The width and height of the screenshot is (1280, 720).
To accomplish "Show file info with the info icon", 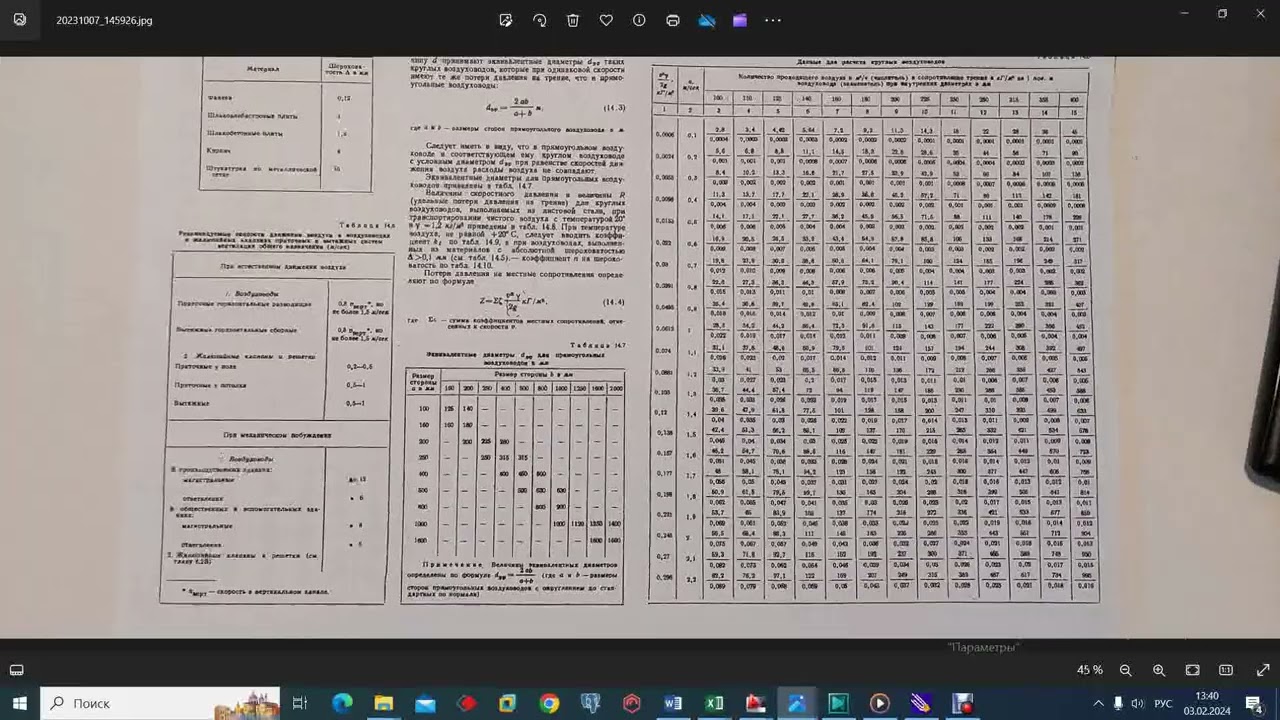I will pos(639,20).
